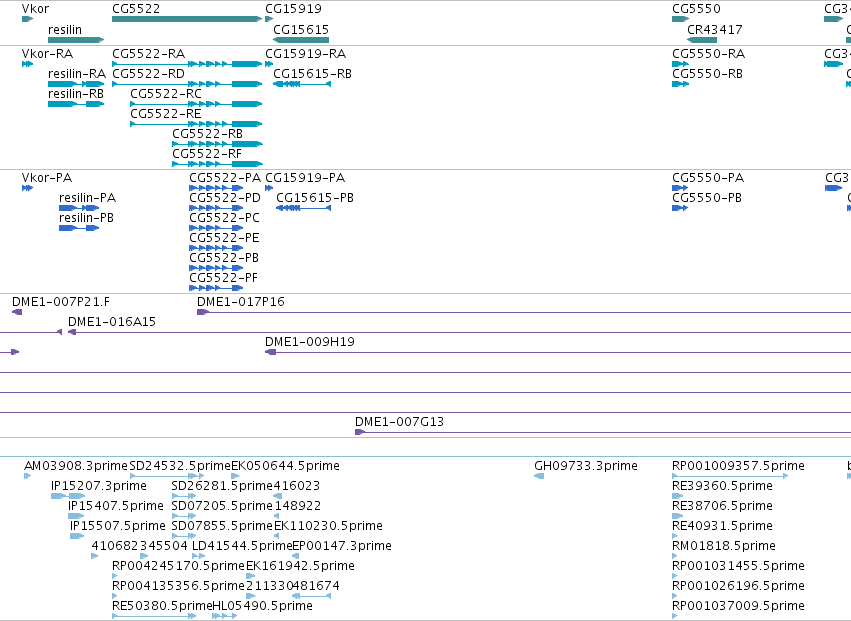The width and height of the screenshot is (851, 621).
Task: Select the CG15615-RB transcript label
Action: [x=313, y=73]
